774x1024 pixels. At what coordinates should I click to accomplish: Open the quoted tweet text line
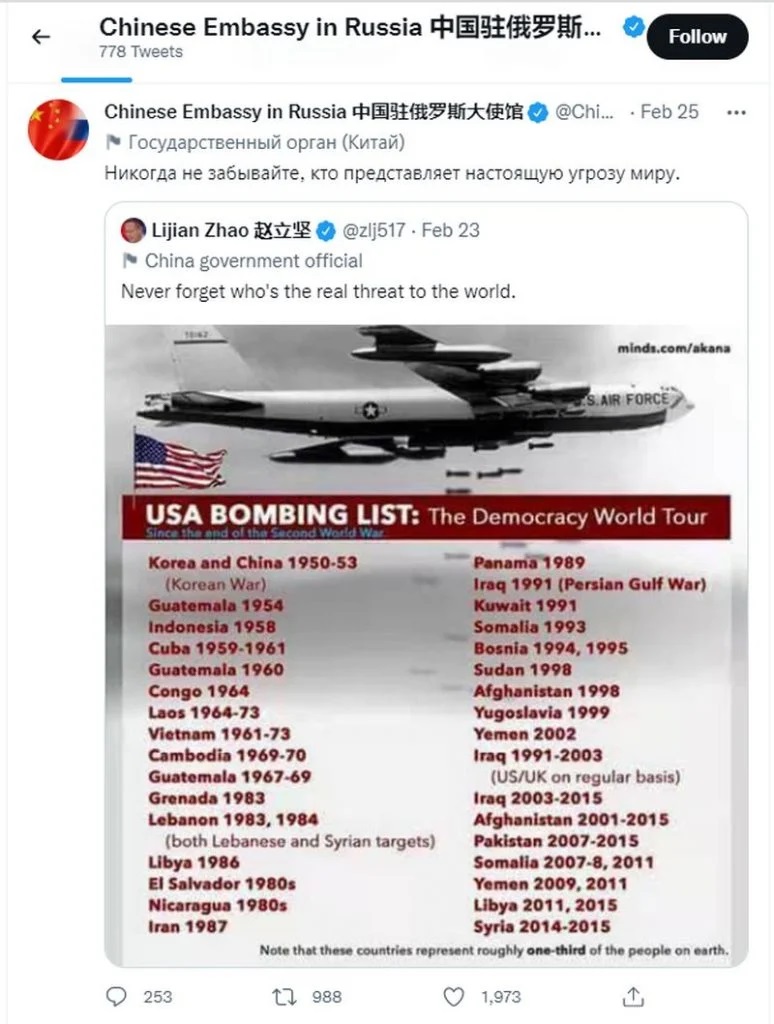point(319,291)
